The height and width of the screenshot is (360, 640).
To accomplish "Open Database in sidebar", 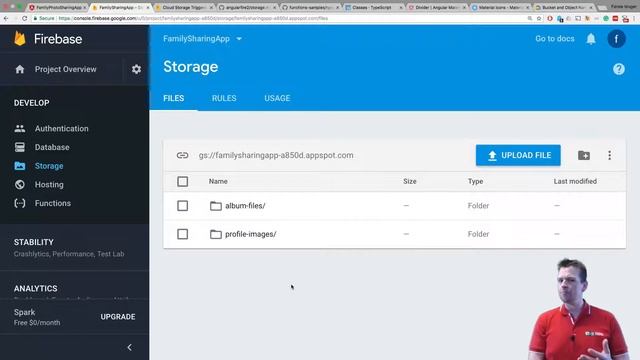I will [52, 147].
